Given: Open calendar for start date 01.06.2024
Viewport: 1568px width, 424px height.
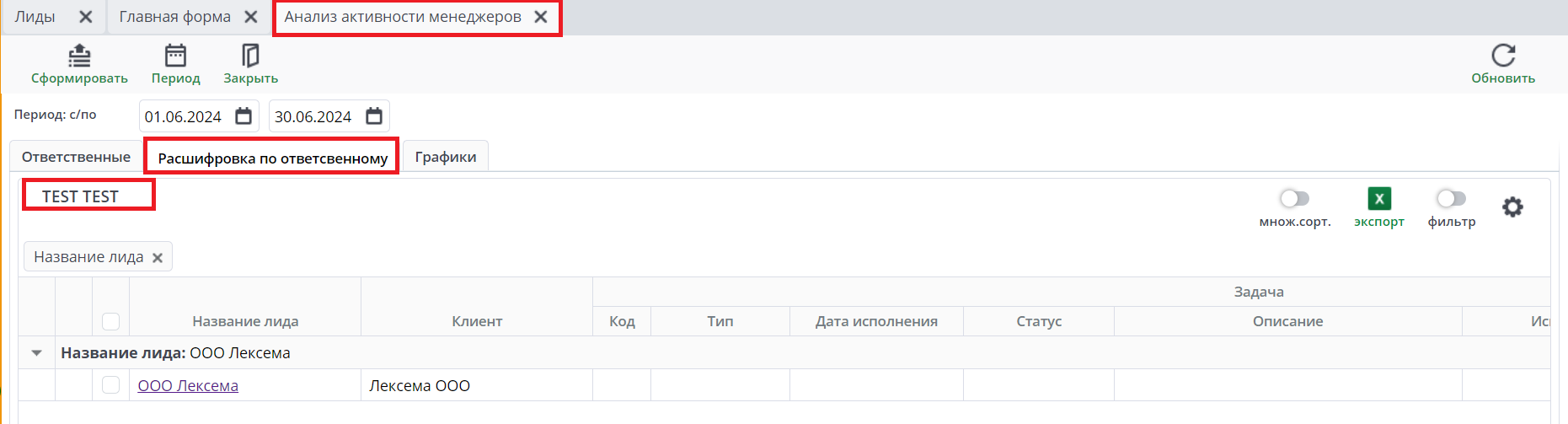Looking at the screenshot, I should click(243, 116).
